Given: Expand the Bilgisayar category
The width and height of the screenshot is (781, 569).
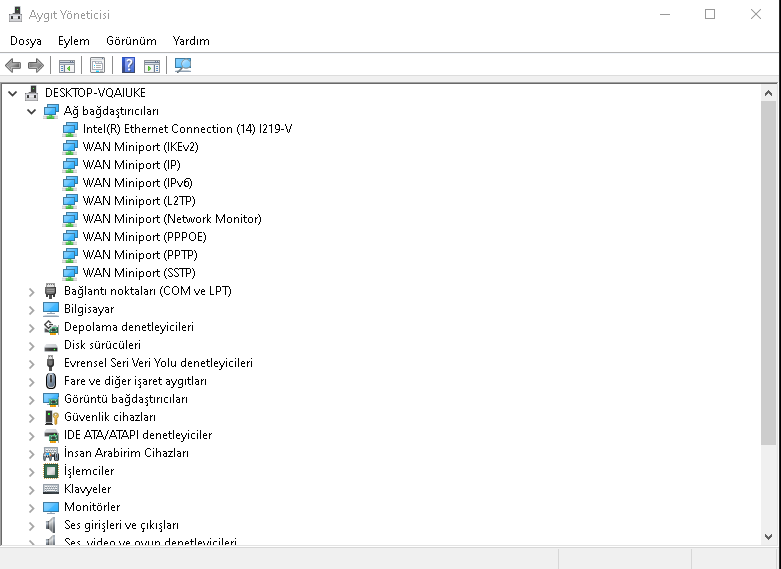Looking at the screenshot, I should (31, 309).
